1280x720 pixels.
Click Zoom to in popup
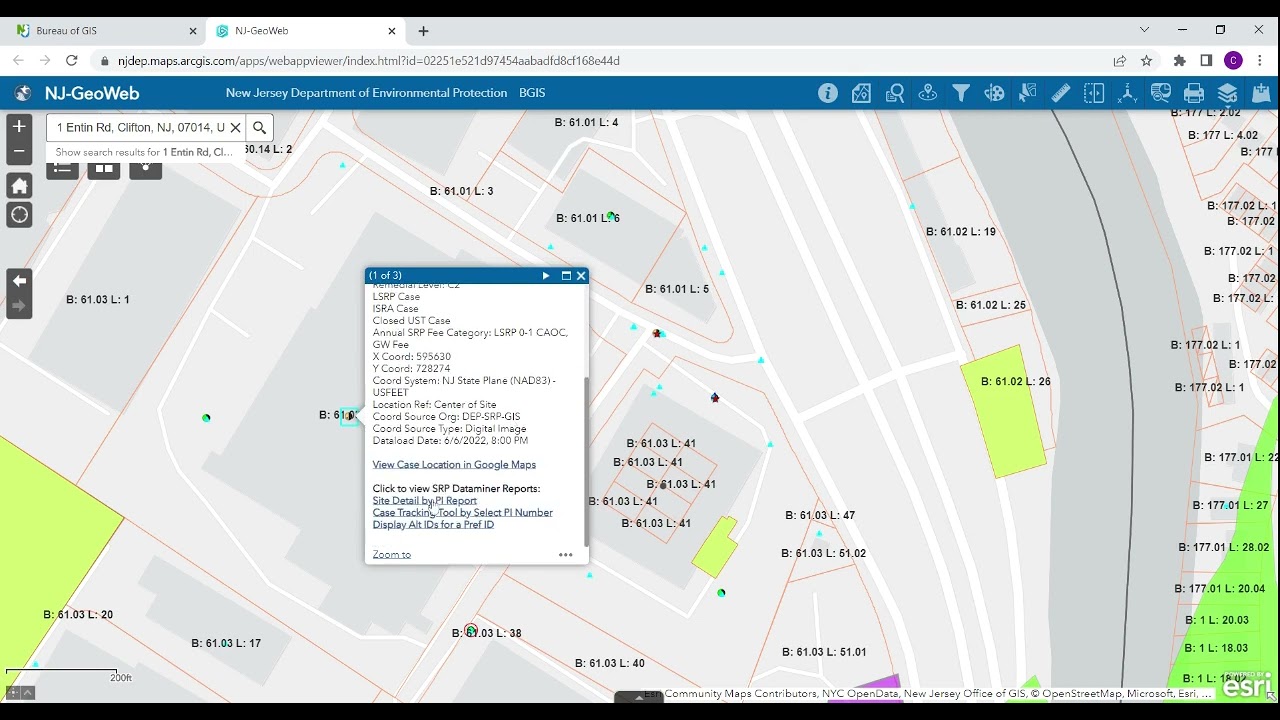tap(391, 554)
